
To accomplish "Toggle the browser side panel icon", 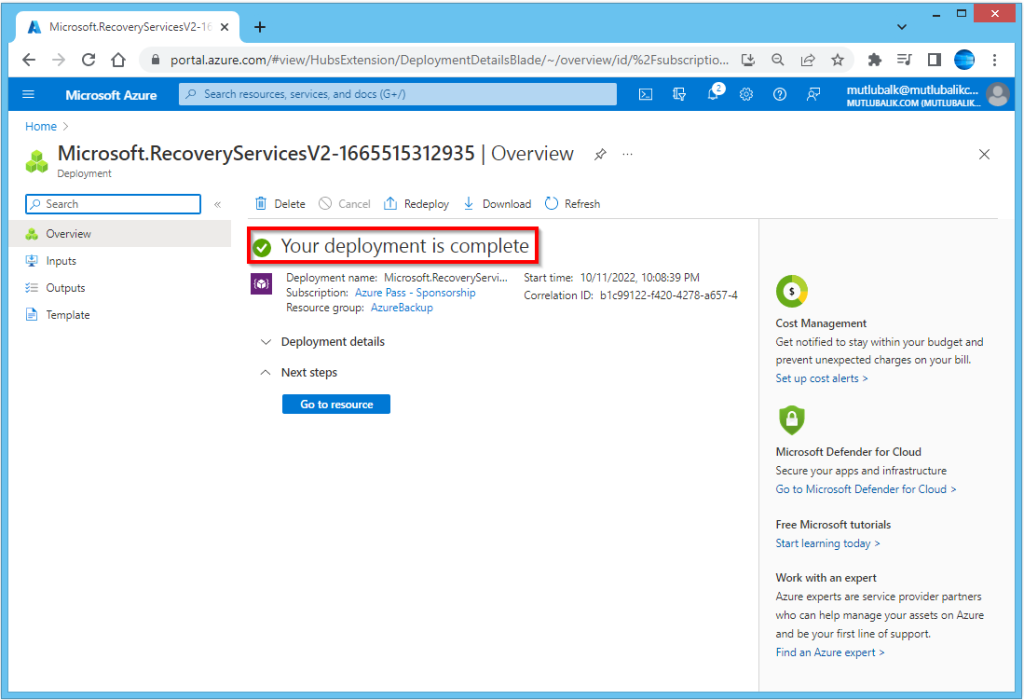I will pyautogui.click(x=934, y=60).
